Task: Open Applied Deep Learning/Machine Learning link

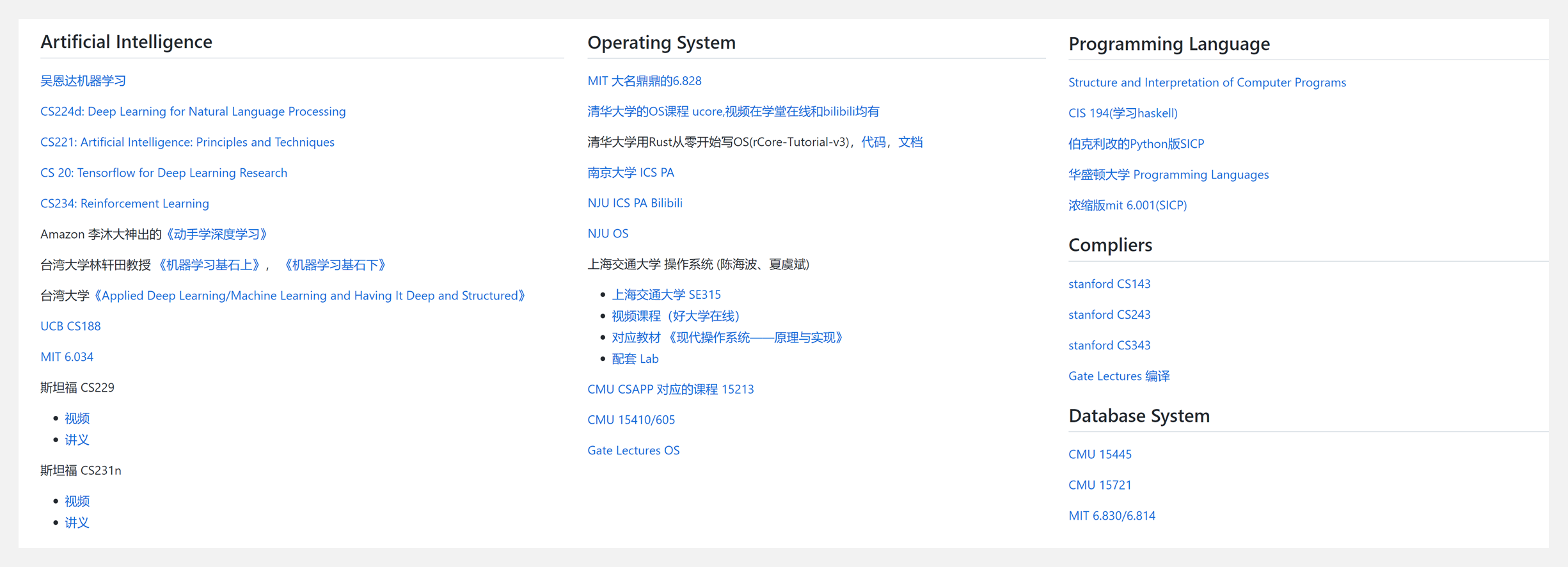Action: [x=310, y=296]
